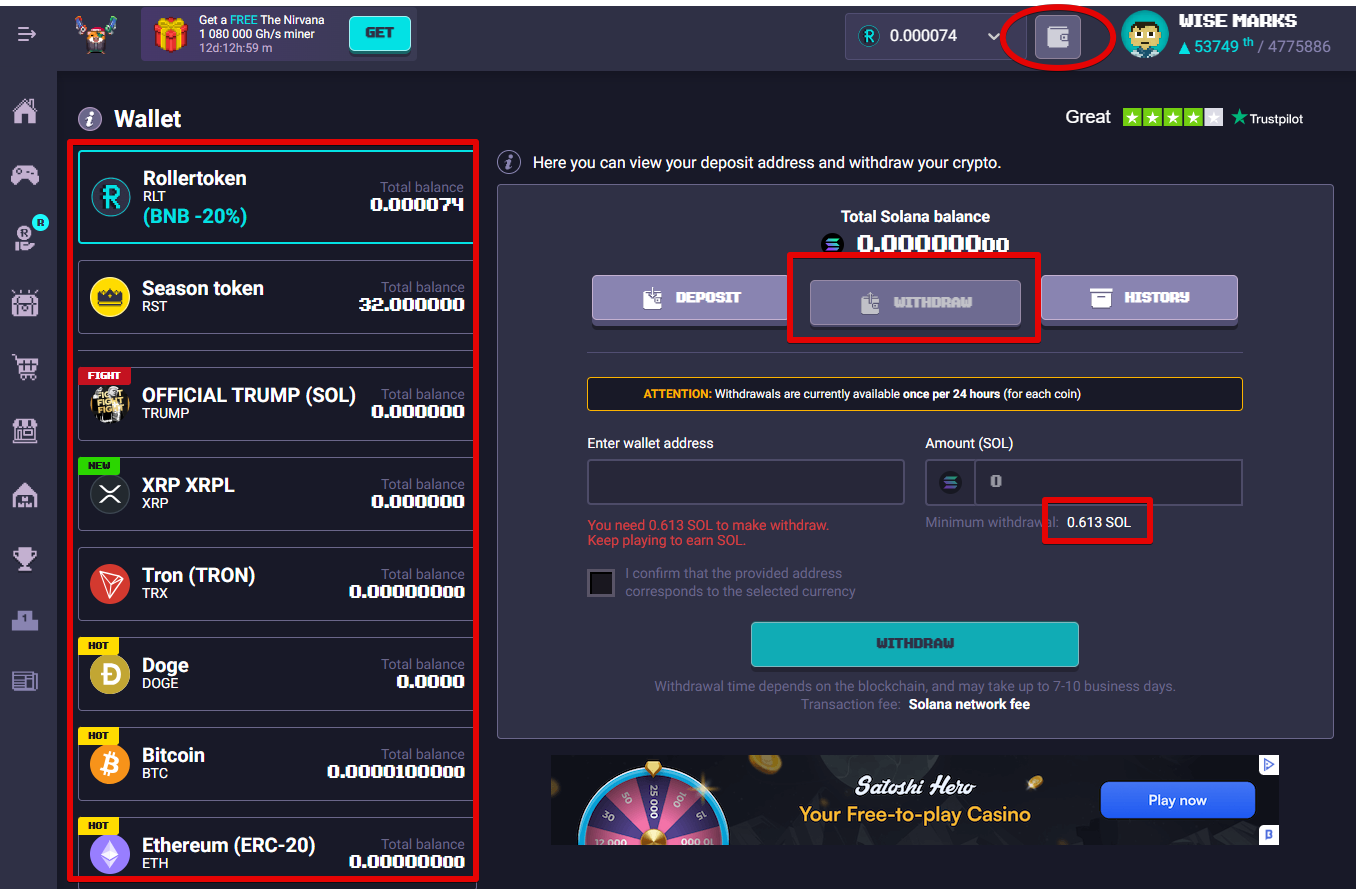Click info icon beside deposit address description
The width and height of the screenshot is (1356, 889).
click(509, 162)
